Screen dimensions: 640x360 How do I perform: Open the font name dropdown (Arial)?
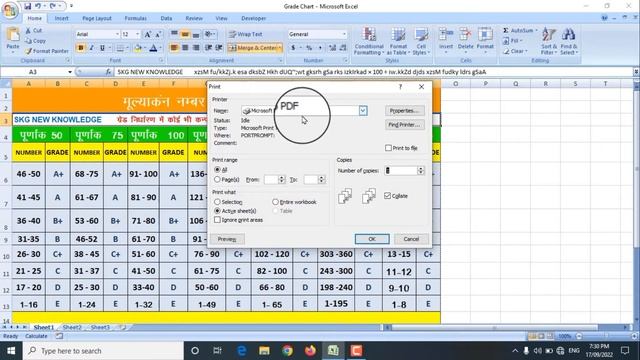117,35
